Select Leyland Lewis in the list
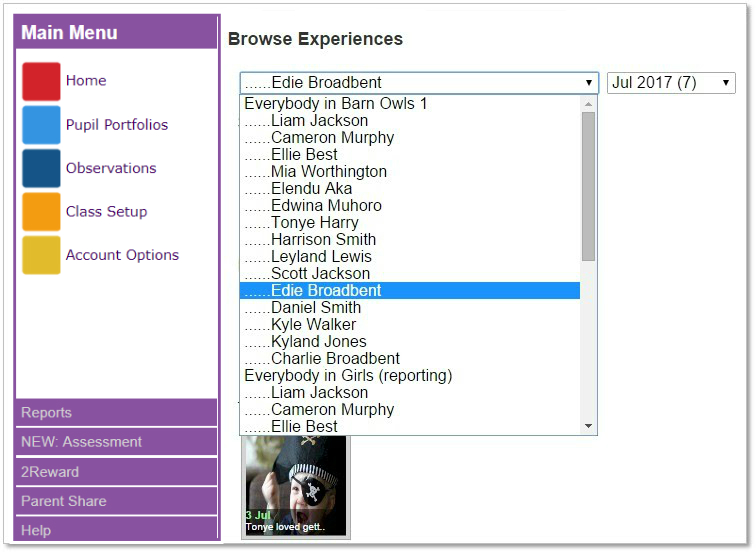The width and height of the screenshot is (756, 553). (410, 256)
